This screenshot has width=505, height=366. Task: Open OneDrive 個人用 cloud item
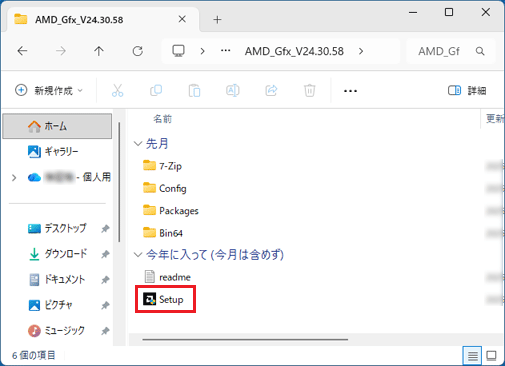69,177
